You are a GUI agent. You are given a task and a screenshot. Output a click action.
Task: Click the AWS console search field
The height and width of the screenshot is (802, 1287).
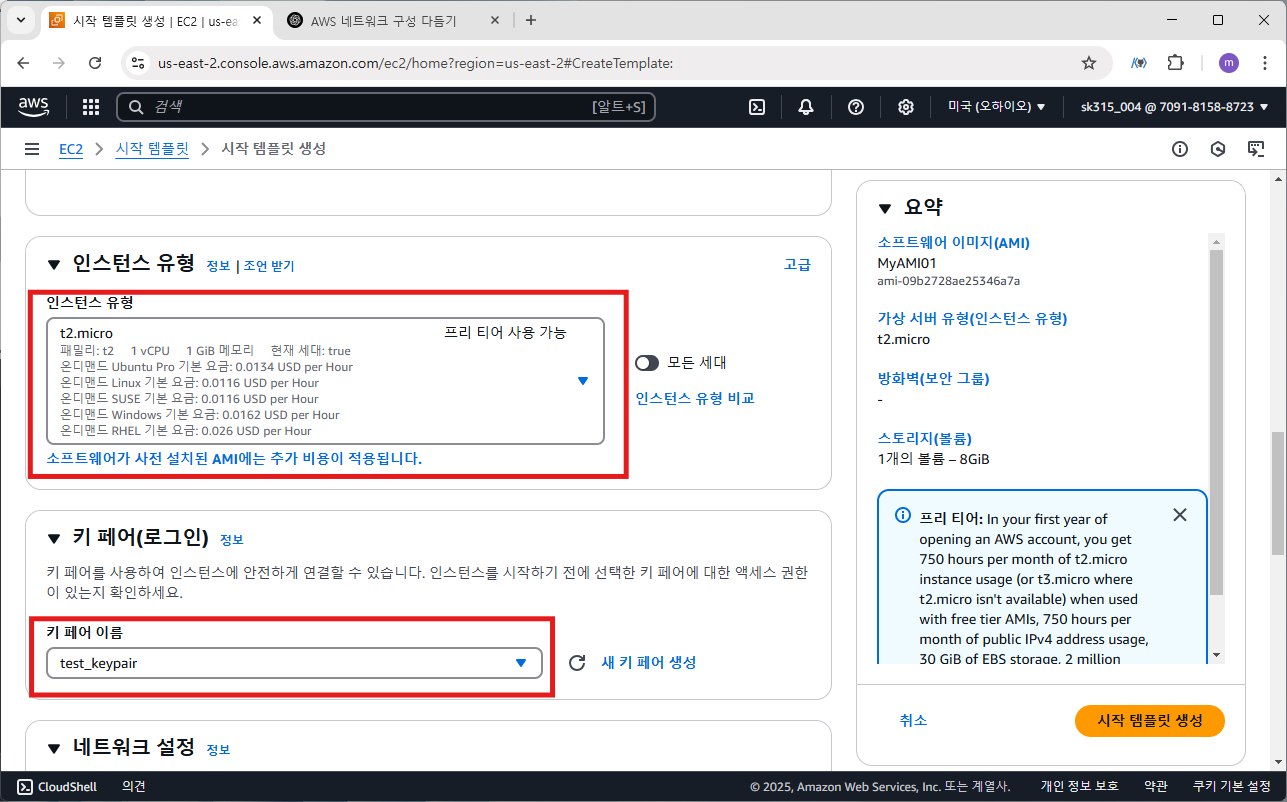386,107
